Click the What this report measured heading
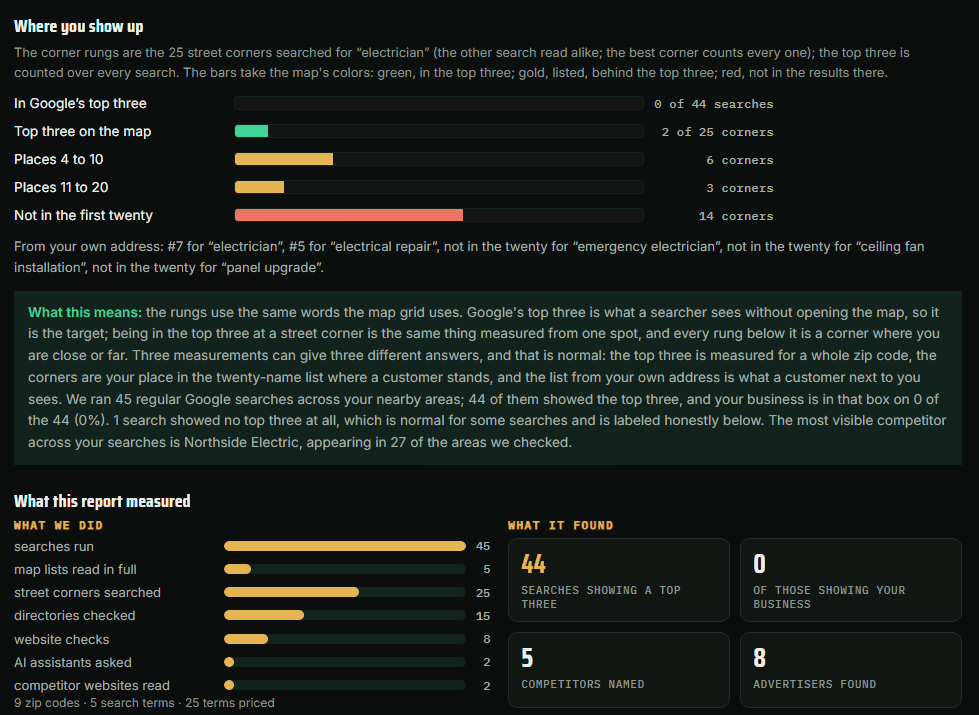This screenshot has height=715, width=979. coord(102,501)
